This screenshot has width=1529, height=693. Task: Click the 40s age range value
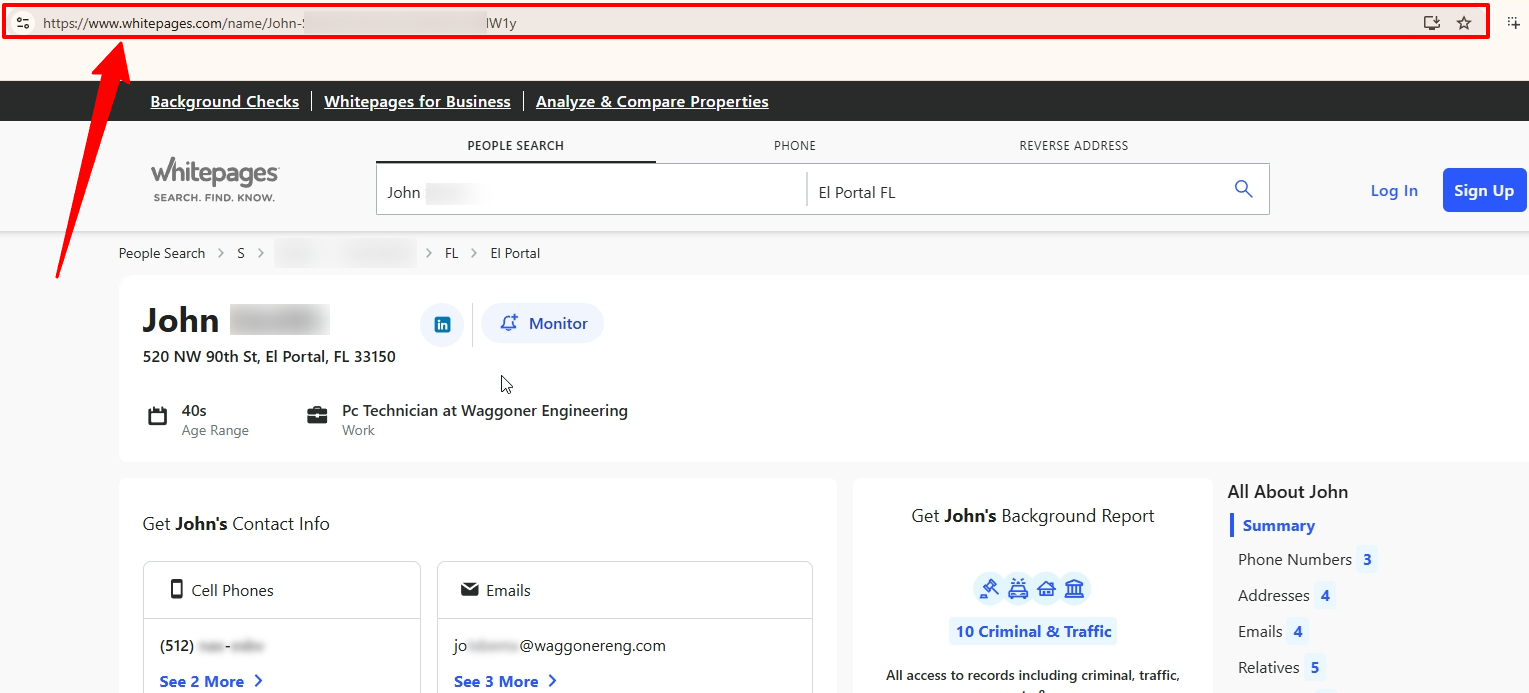pyautogui.click(x=194, y=410)
